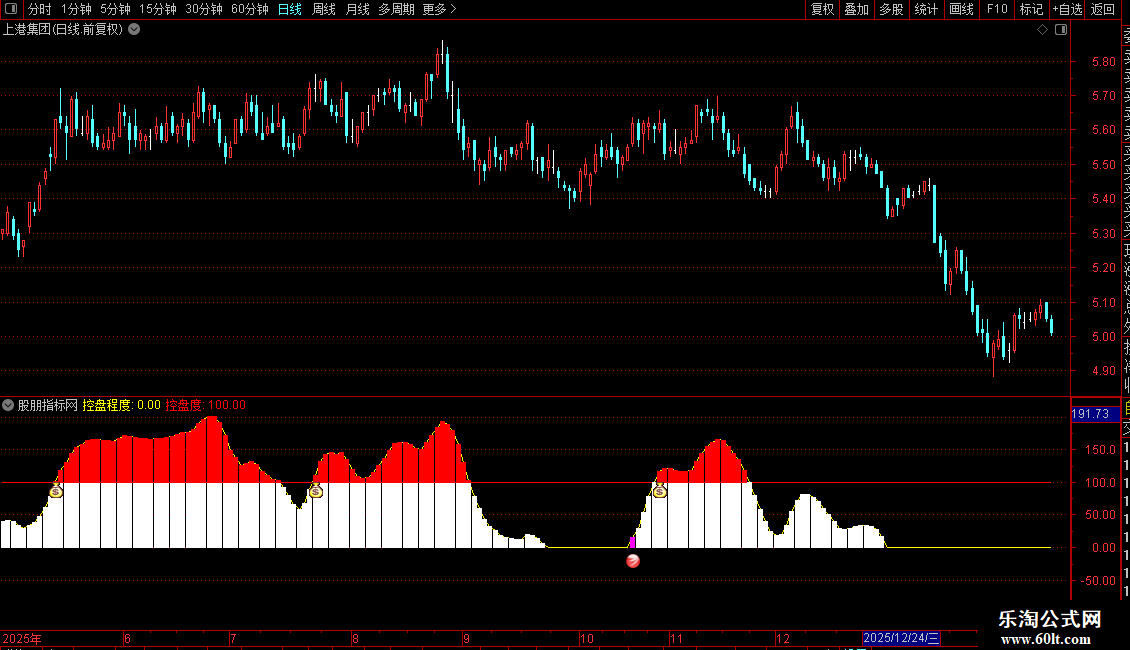Select the 1分钟 period
Screen dimensions: 1130x650
[x=76, y=9]
